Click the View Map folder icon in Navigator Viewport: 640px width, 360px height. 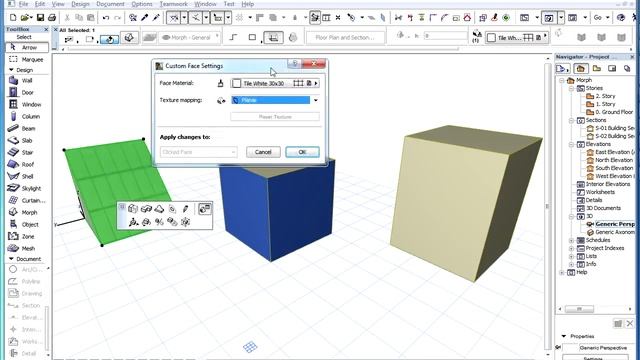[597, 69]
